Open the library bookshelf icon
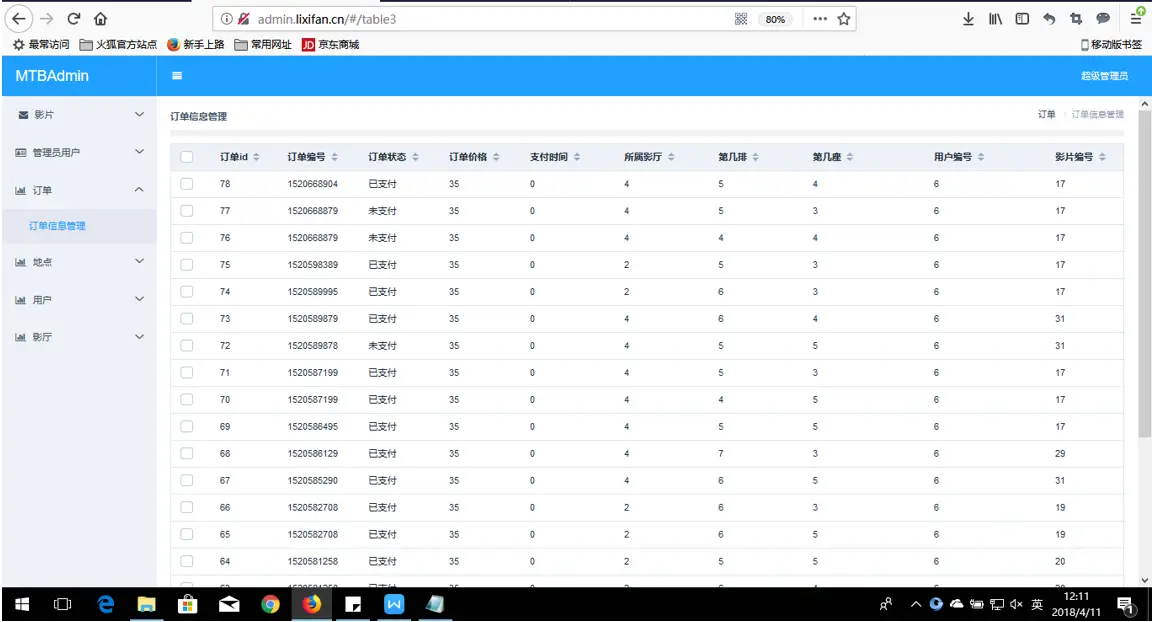Viewport: 1152px width, 622px height. coord(995,19)
